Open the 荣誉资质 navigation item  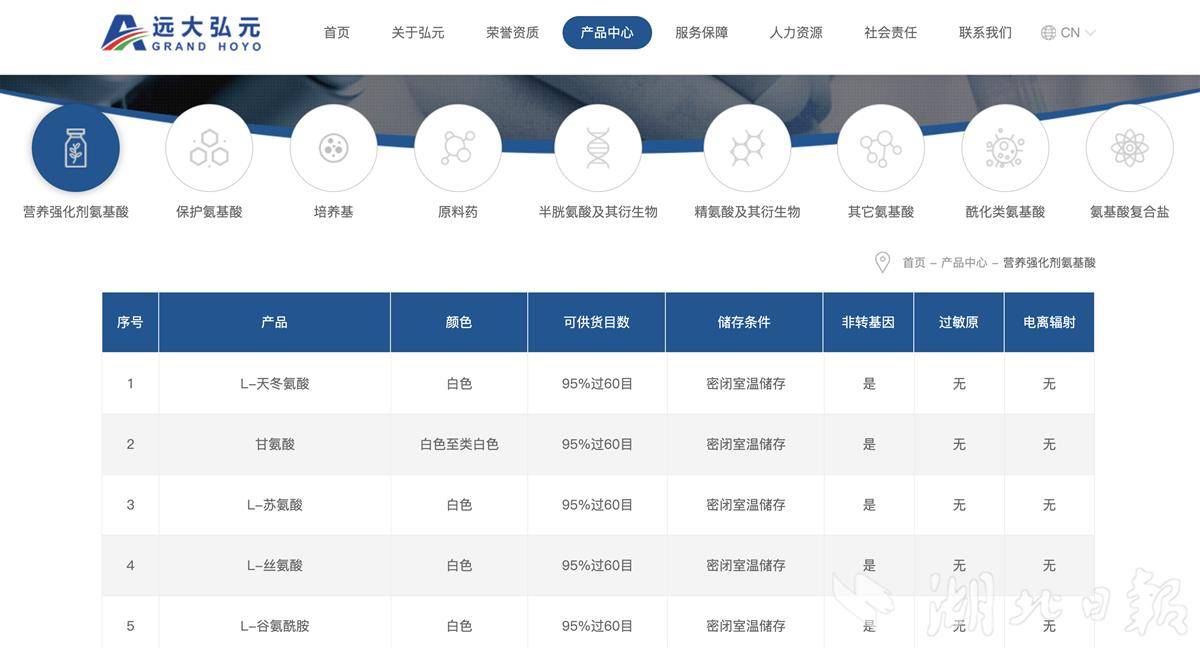[512, 33]
